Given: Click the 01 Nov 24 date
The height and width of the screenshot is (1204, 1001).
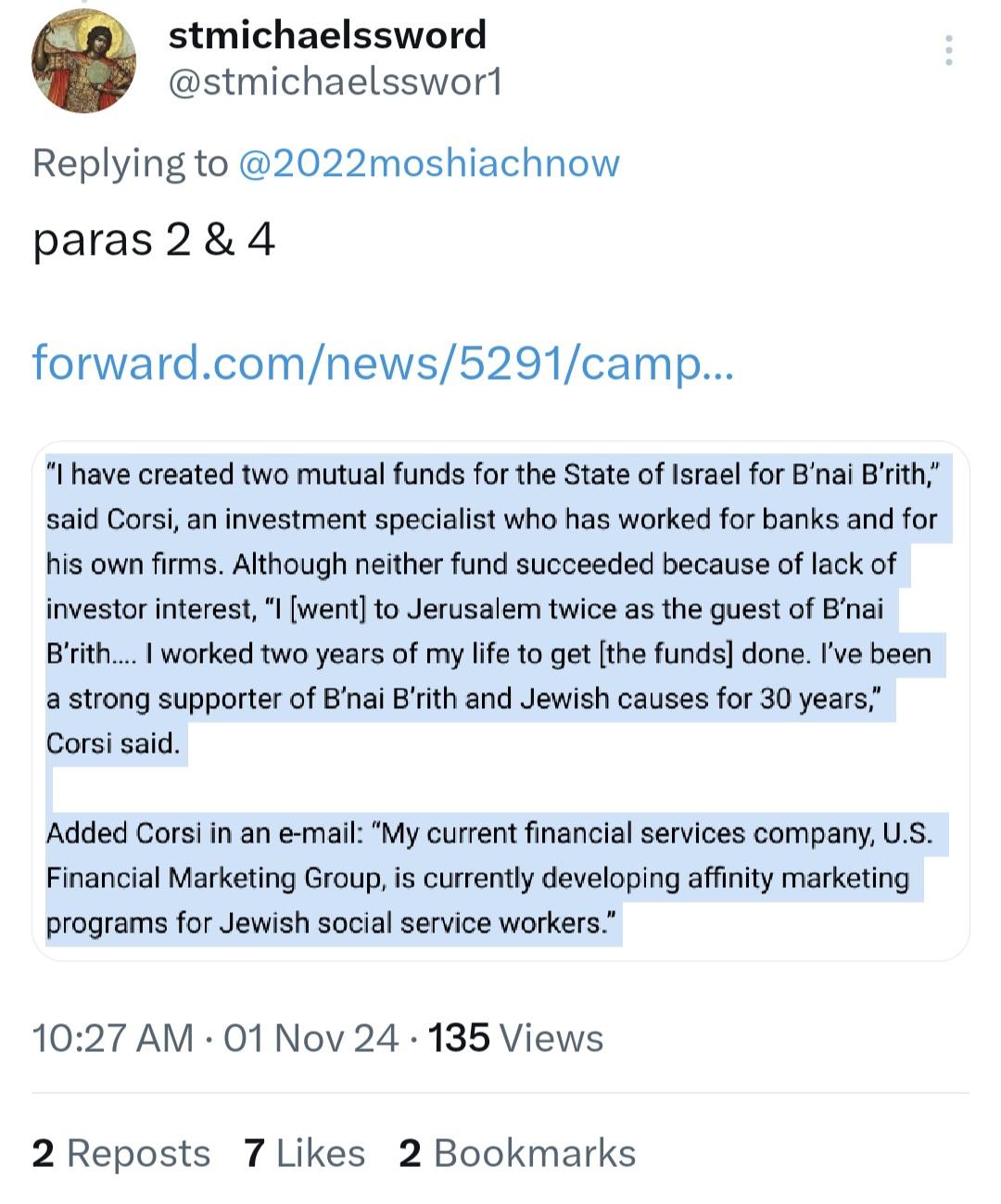Looking at the screenshot, I should point(311,1038).
